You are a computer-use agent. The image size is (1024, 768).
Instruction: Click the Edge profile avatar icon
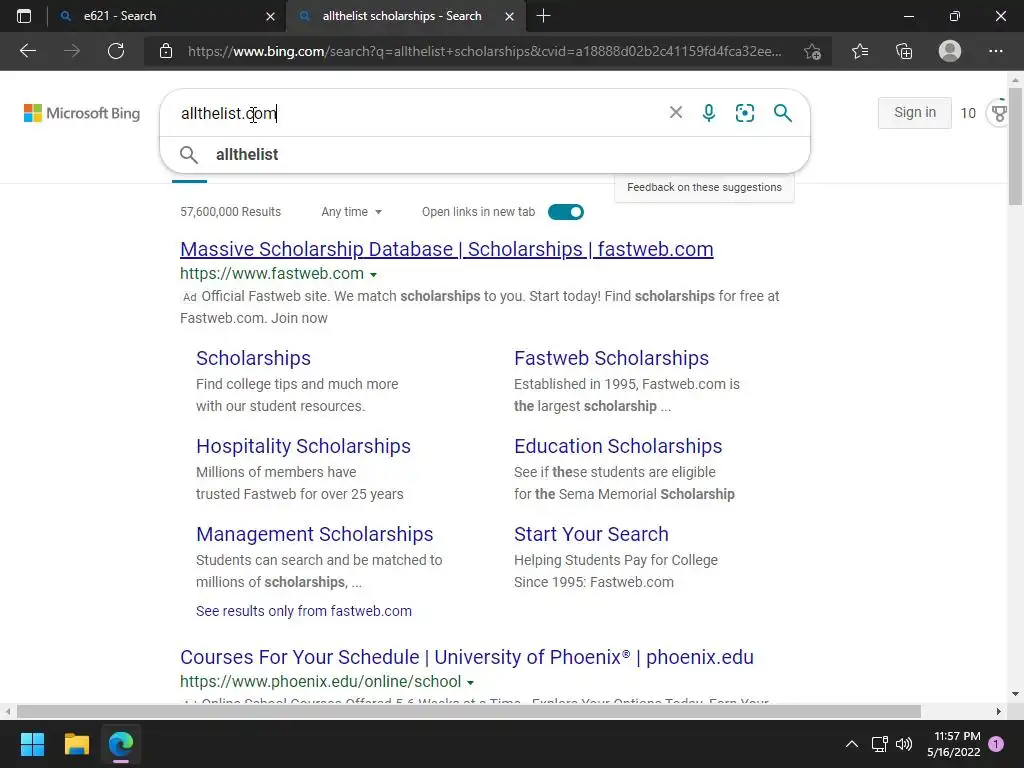point(950,51)
